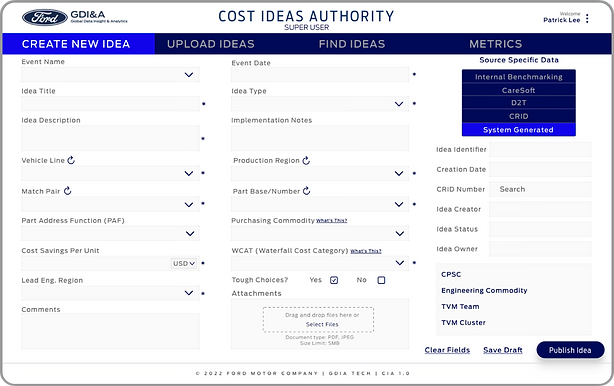This screenshot has height=386, width=614.
Task: Check the Tough Choices No box
Action: (x=381, y=280)
